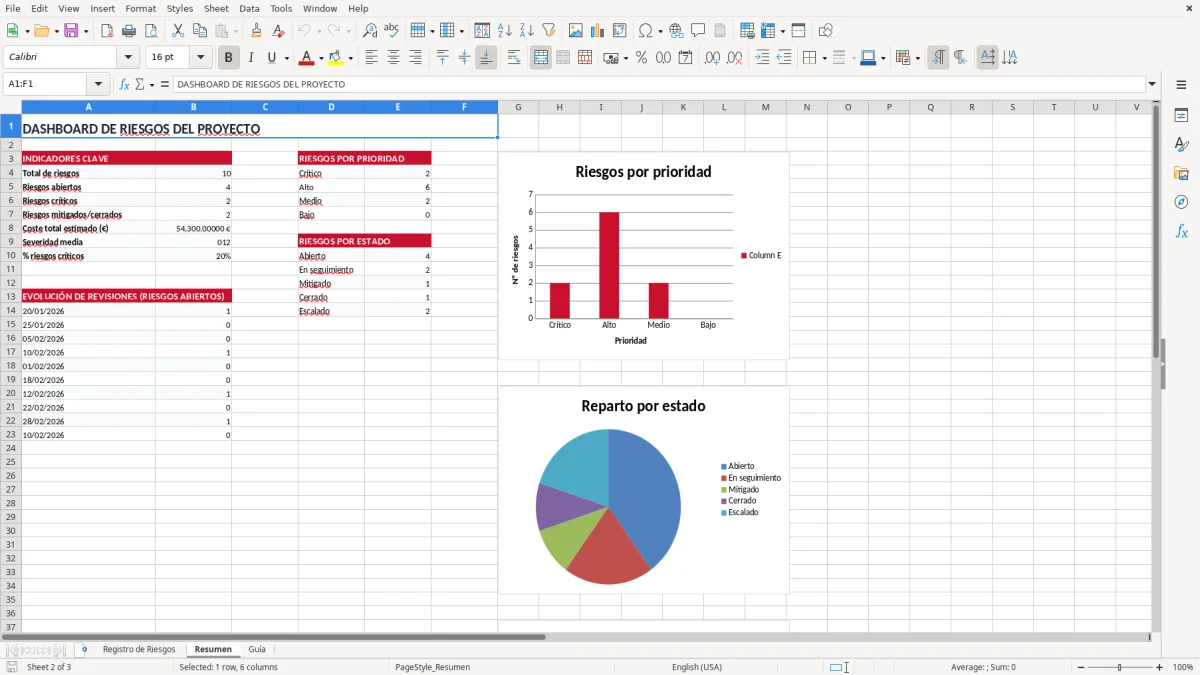Toggle Wrap Text button
Image resolution: width=1200 pixels, height=675 pixels.
coord(514,58)
